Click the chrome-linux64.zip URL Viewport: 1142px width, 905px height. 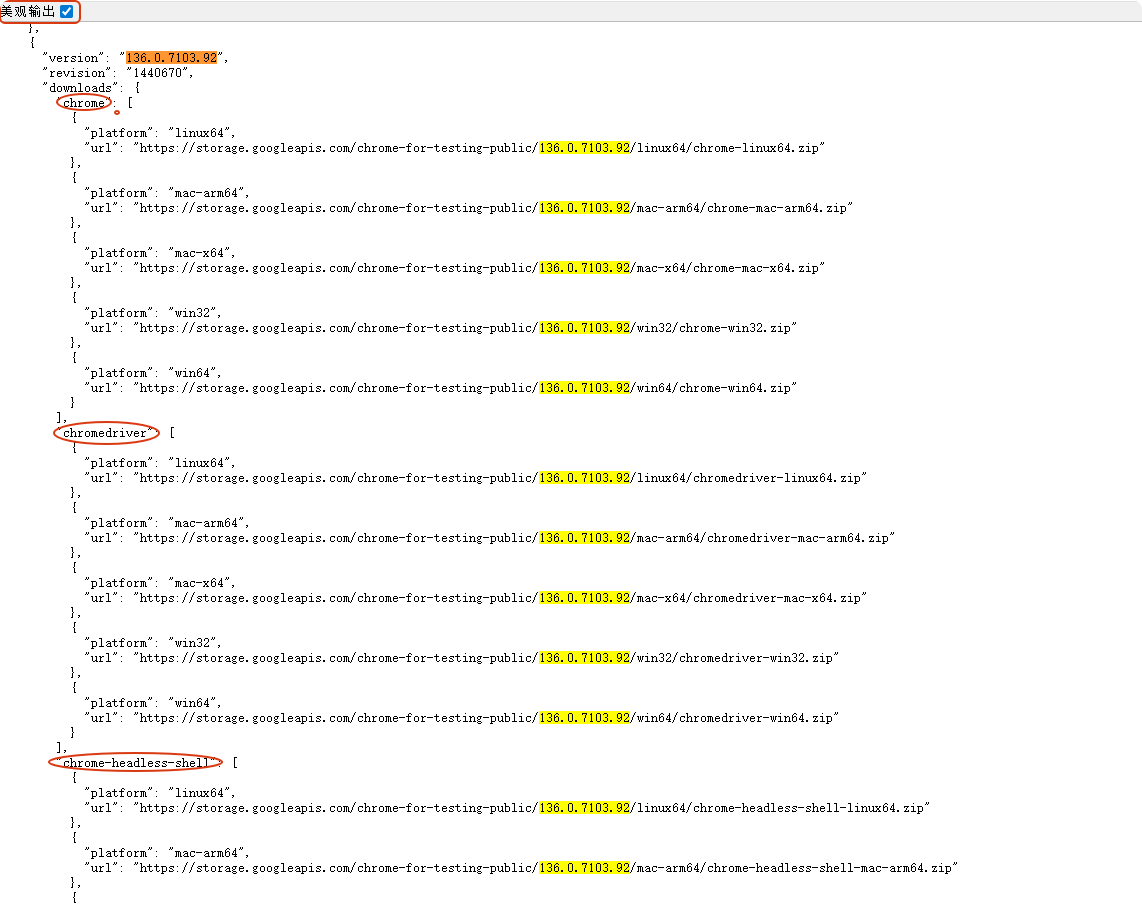(479, 148)
